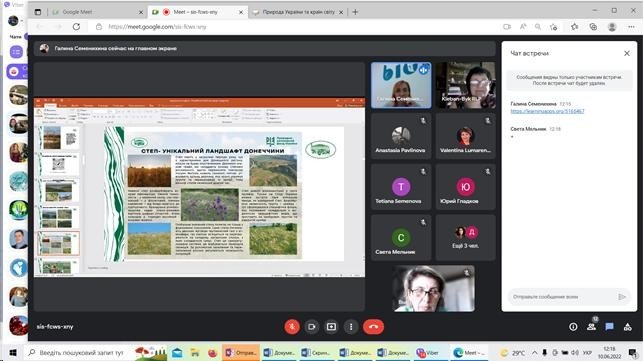This screenshot has width=643, height=361.
Task: Click the chat message input field
Action: click(x=561, y=297)
